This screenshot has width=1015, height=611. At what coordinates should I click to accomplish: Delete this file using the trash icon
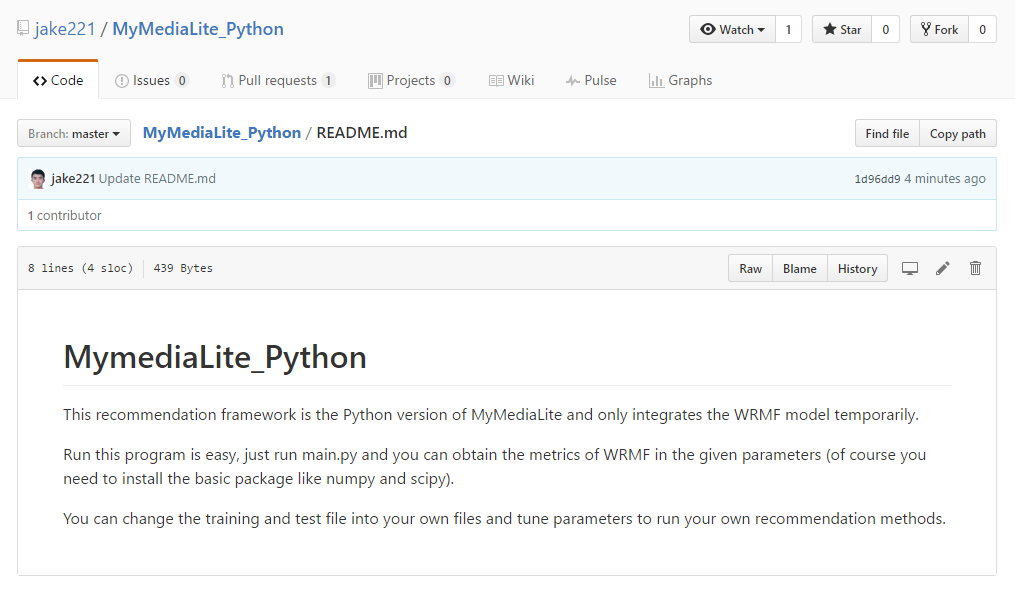click(975, 268)
